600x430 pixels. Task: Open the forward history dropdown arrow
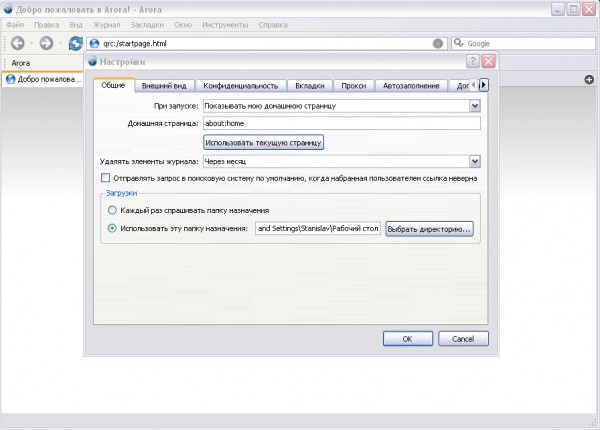[x=60, y=43]
